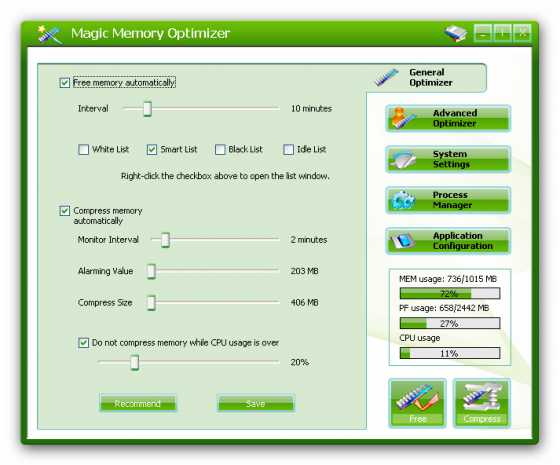Image resolution: width=560 pixels, height=465 pixels.
Task: Minimize the Magic Memory Optimizer window
Action: [x=483, y=33]
